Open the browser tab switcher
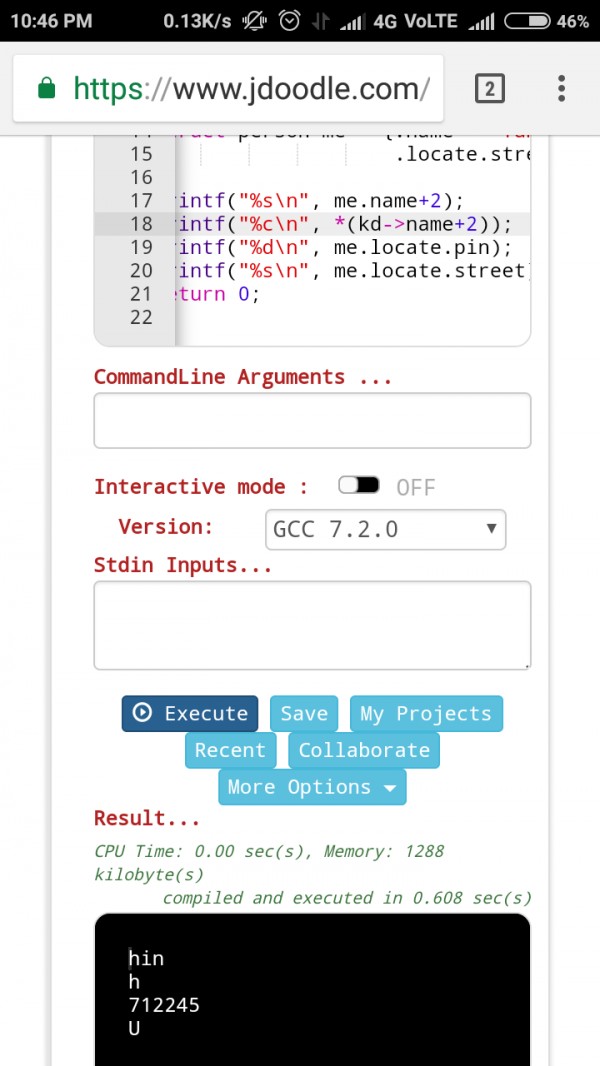Viewport: 600px width, 1066px height. click(x=489, y=88)
